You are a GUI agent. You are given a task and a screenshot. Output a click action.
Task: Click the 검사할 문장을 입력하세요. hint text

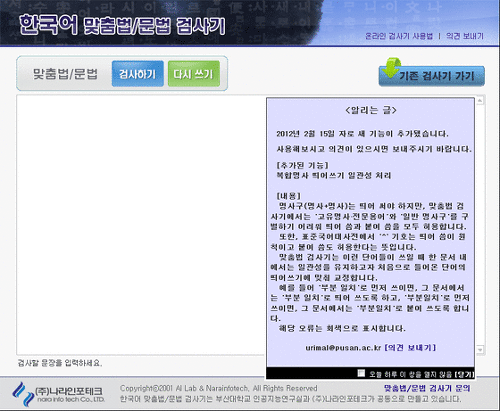click(x=60, y=363)
